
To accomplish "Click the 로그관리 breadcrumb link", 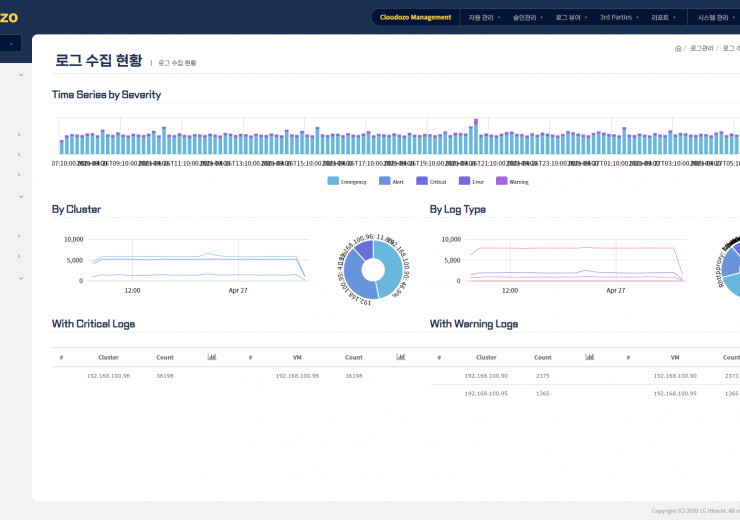I will (702, 48).
